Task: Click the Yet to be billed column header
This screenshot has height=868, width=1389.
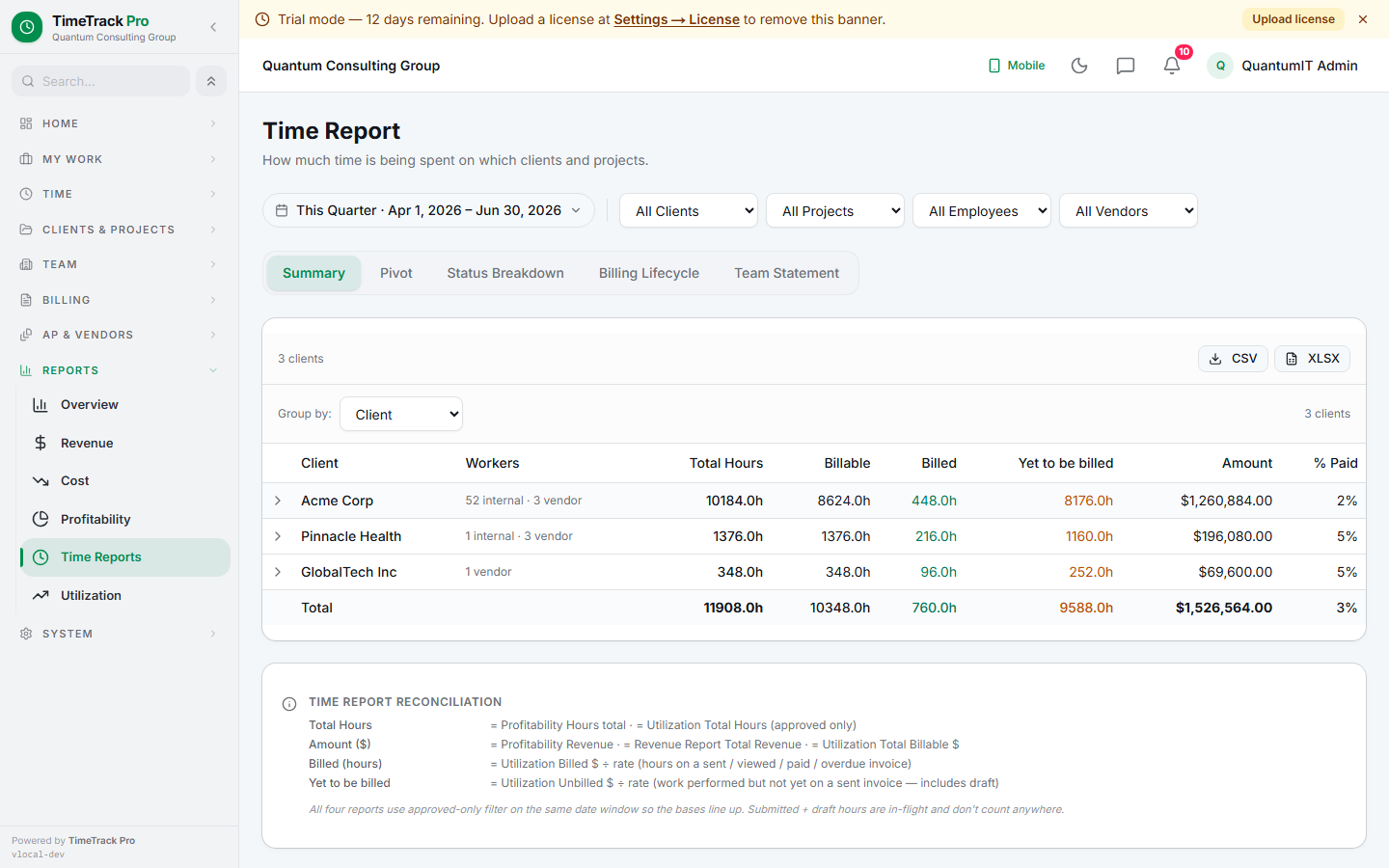Action: 1066,463
